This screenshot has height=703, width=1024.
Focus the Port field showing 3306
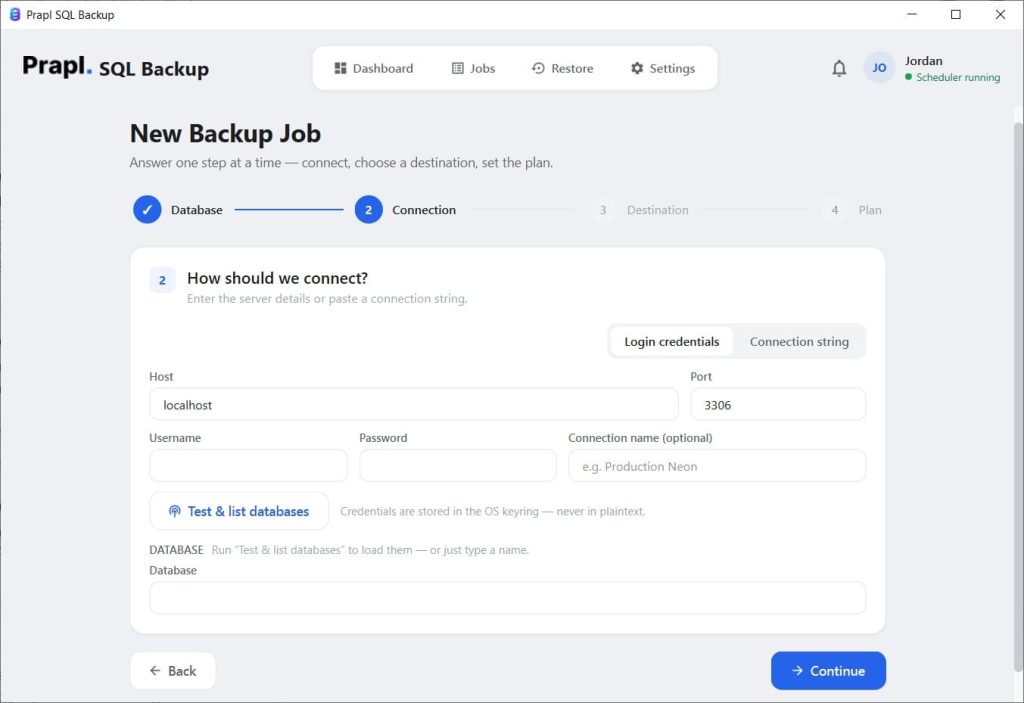pyautogui.click(x=778, y=404)
